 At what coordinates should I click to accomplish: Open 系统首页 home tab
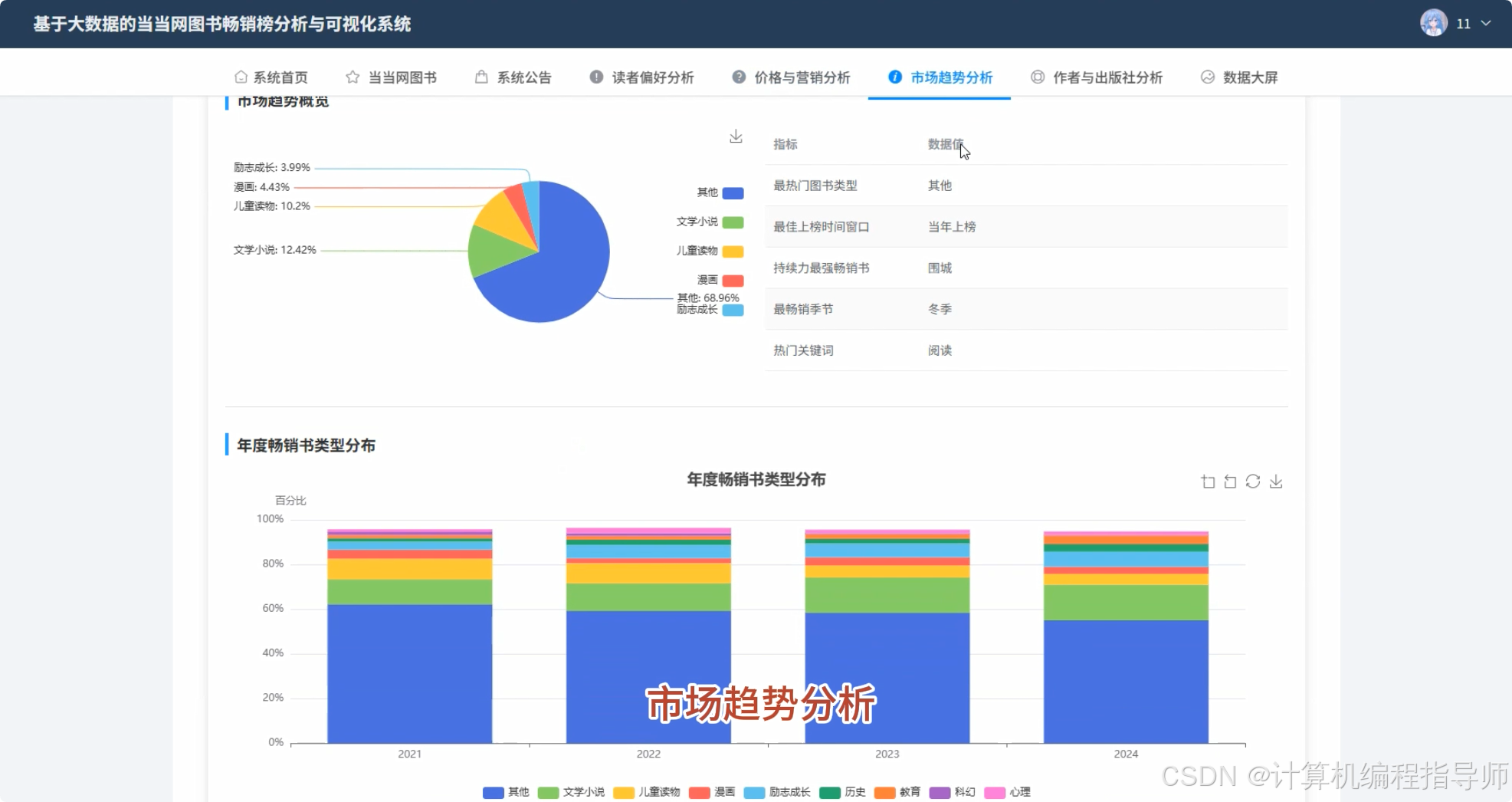(271, 77)
